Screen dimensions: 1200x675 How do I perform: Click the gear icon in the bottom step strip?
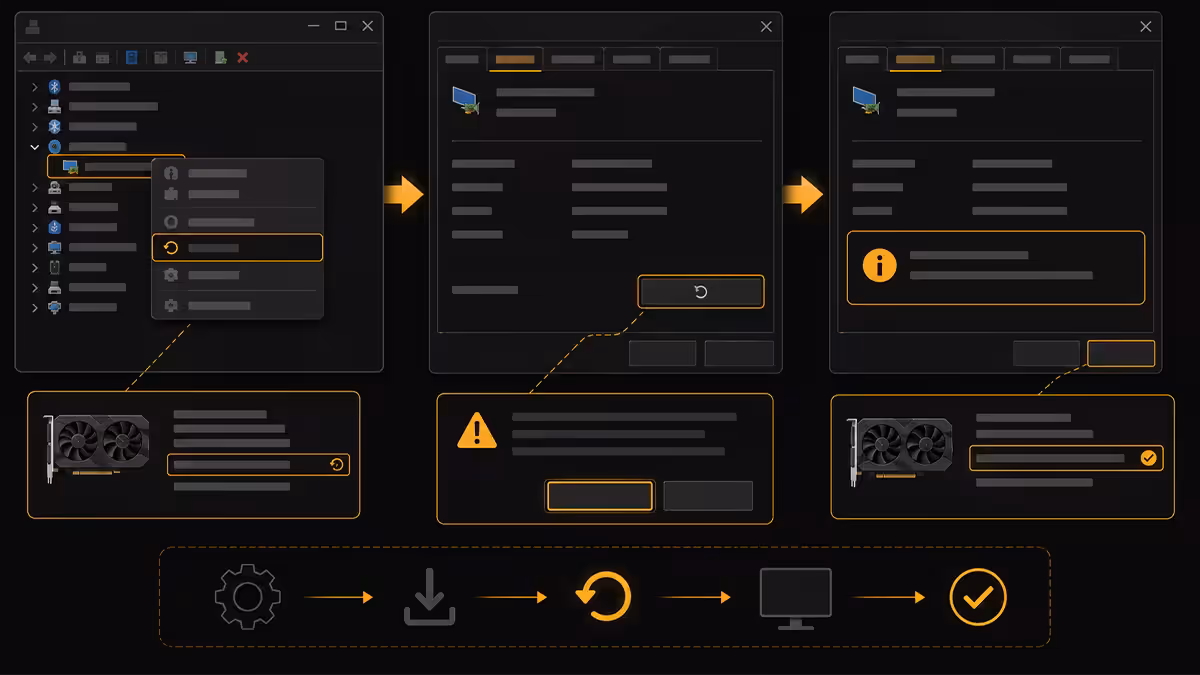click(247, 597)
